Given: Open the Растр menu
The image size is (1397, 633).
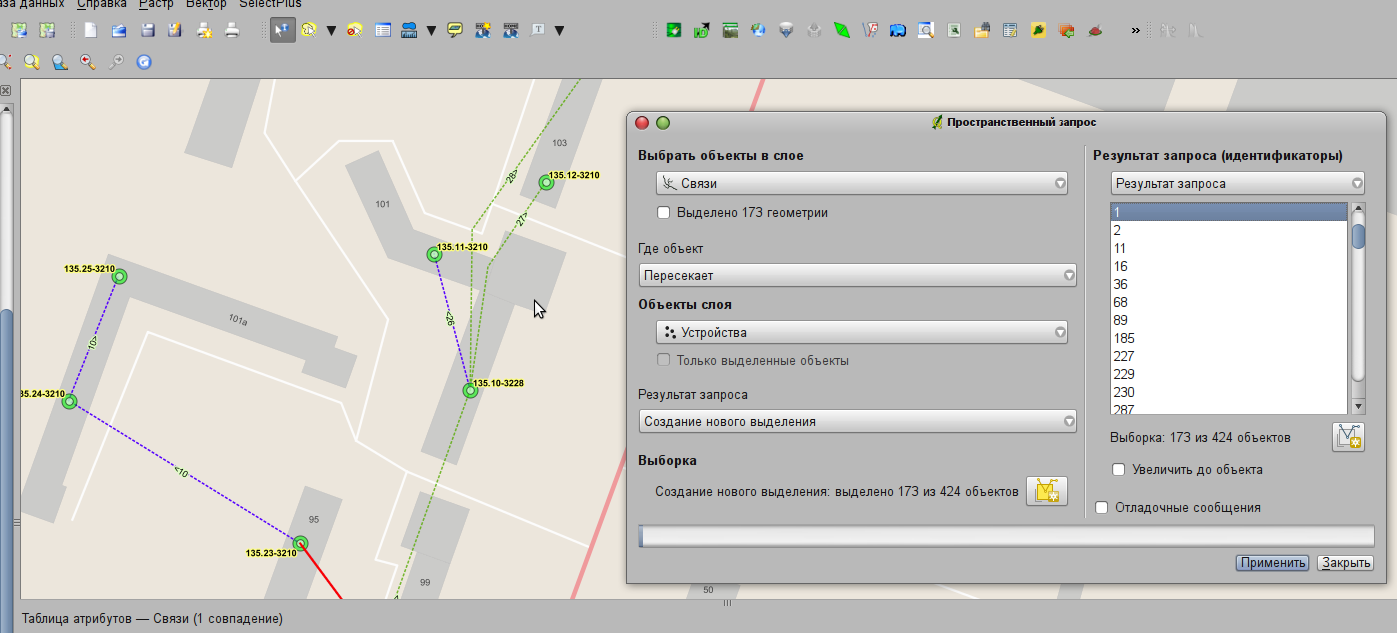Looking at the screenshot, I should (x=156, y=4).
